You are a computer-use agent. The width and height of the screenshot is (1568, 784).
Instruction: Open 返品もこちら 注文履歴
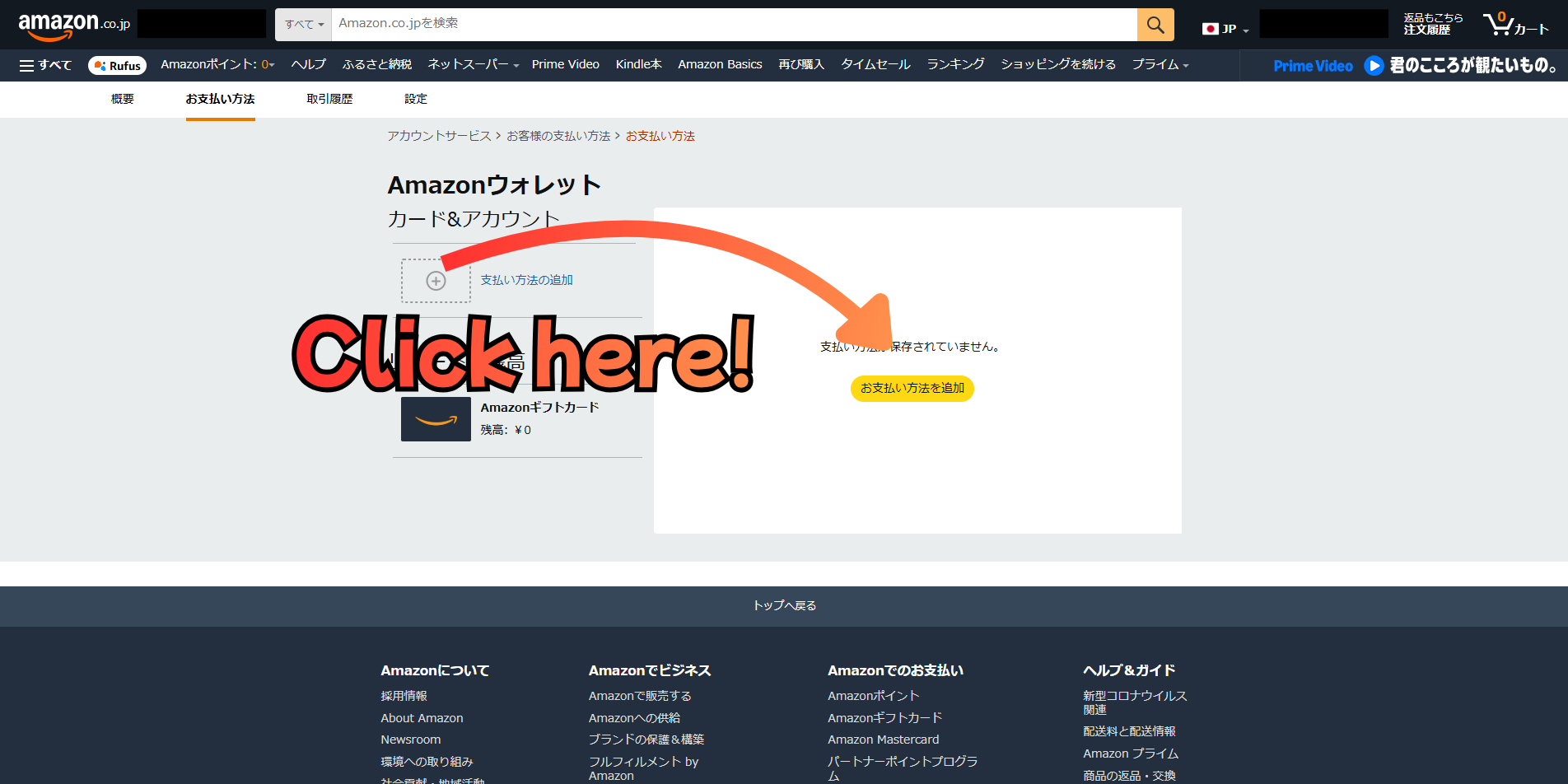1433,24
